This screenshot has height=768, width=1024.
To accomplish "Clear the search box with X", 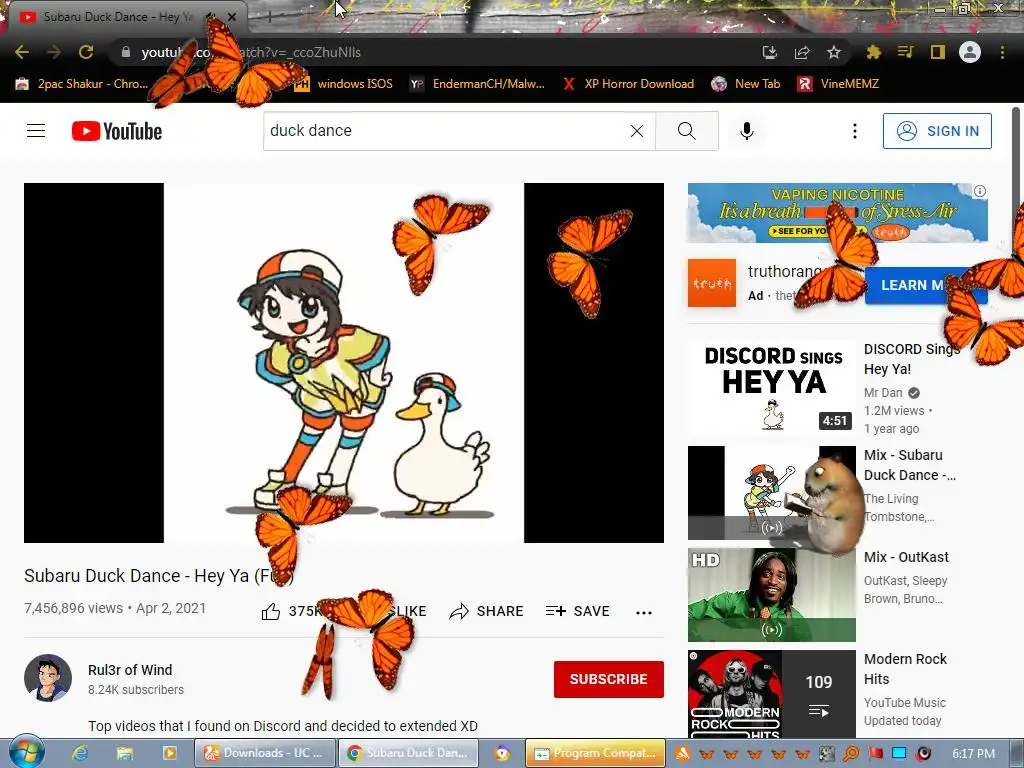I will click(637, 131).
